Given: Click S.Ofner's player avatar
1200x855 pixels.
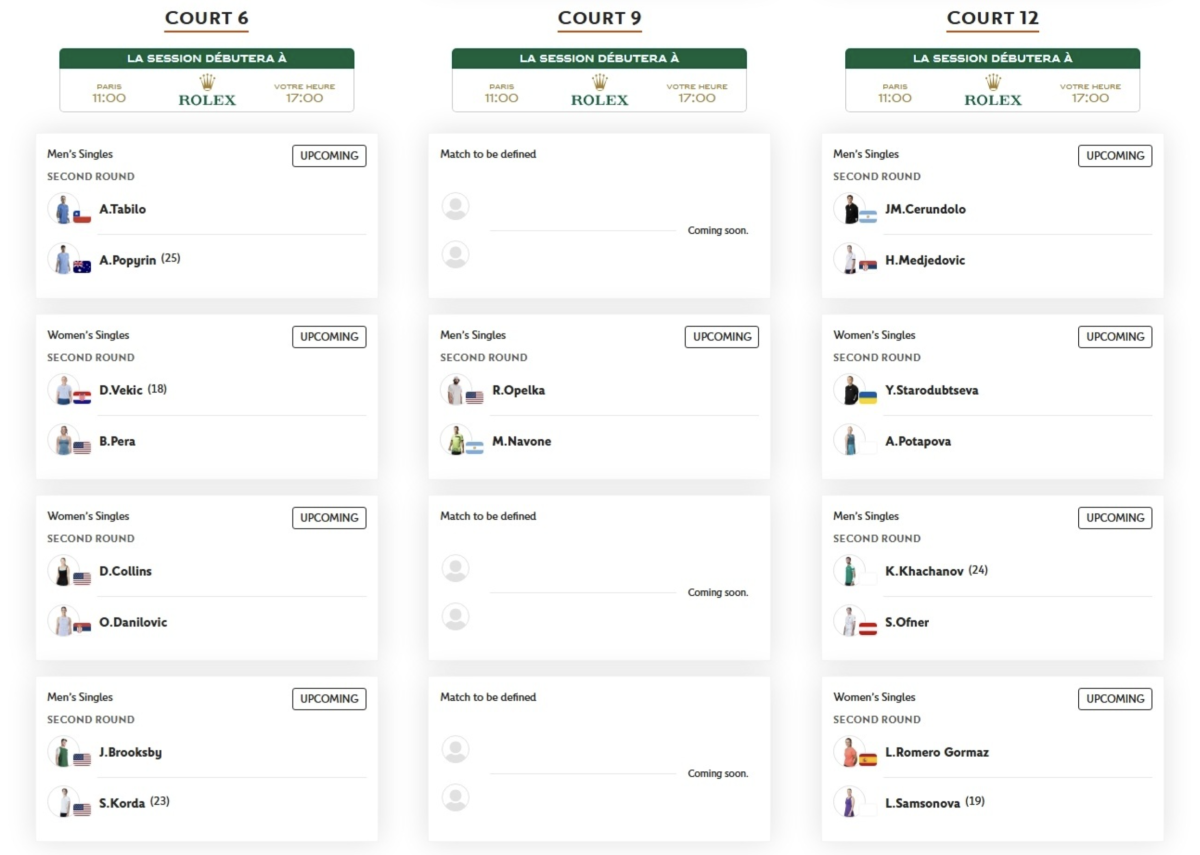Looking at the screenshot, I should point(849,621).
